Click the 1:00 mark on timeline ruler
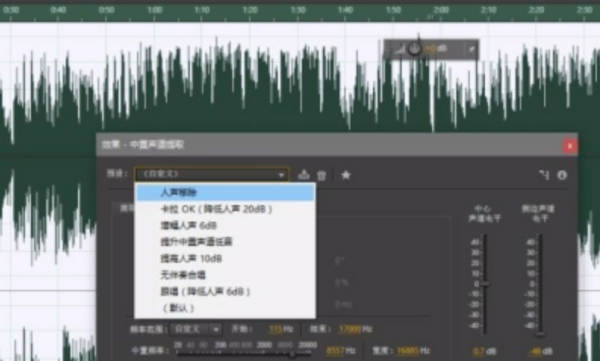Screen dimensions: 600x361 point(155,10)
